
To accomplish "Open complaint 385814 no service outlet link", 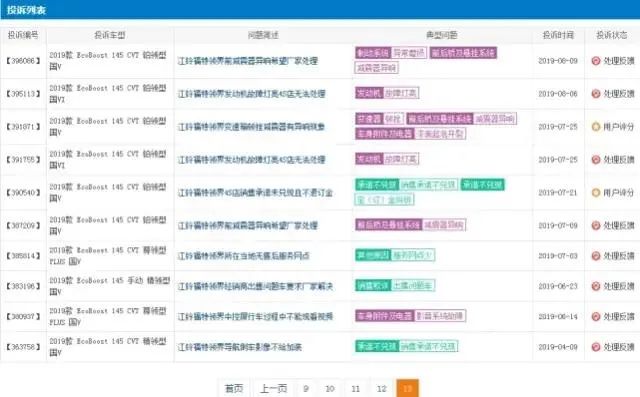I will tap(243, 256).
